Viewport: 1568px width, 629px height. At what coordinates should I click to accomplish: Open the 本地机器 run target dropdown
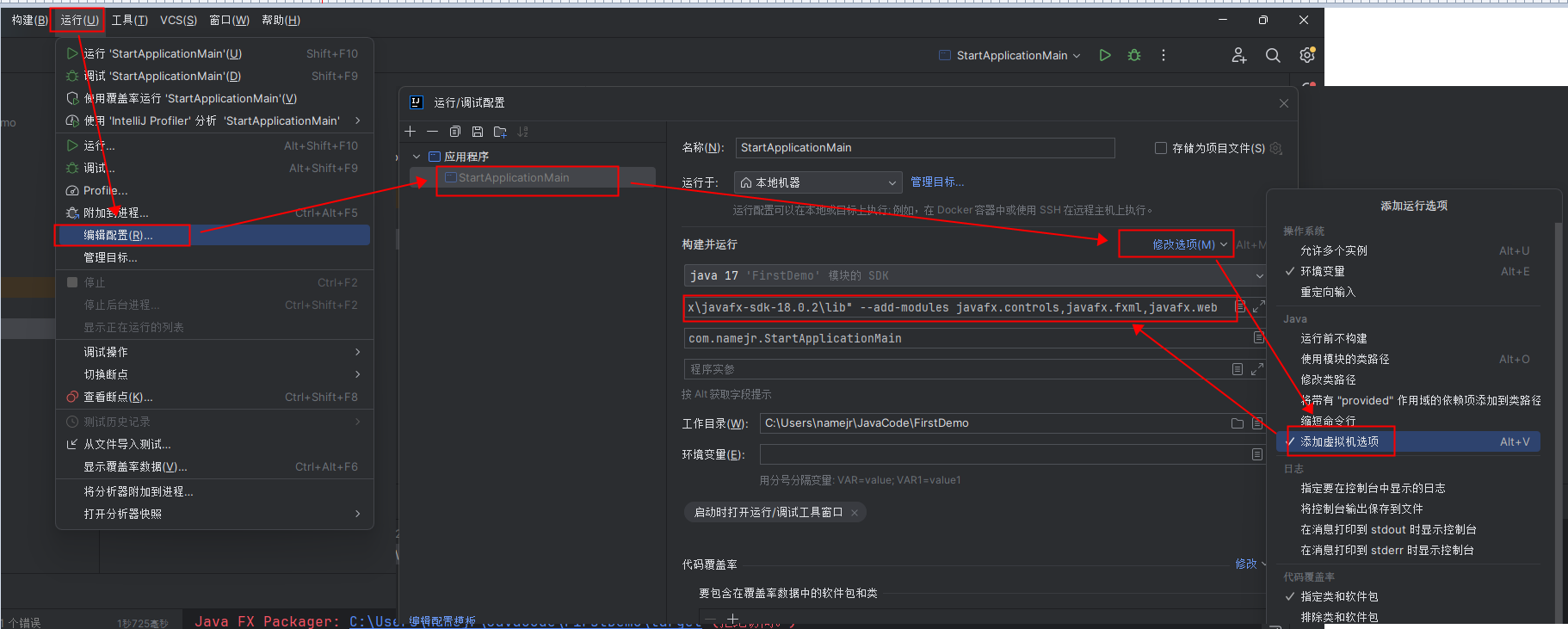tap(818, 182)
